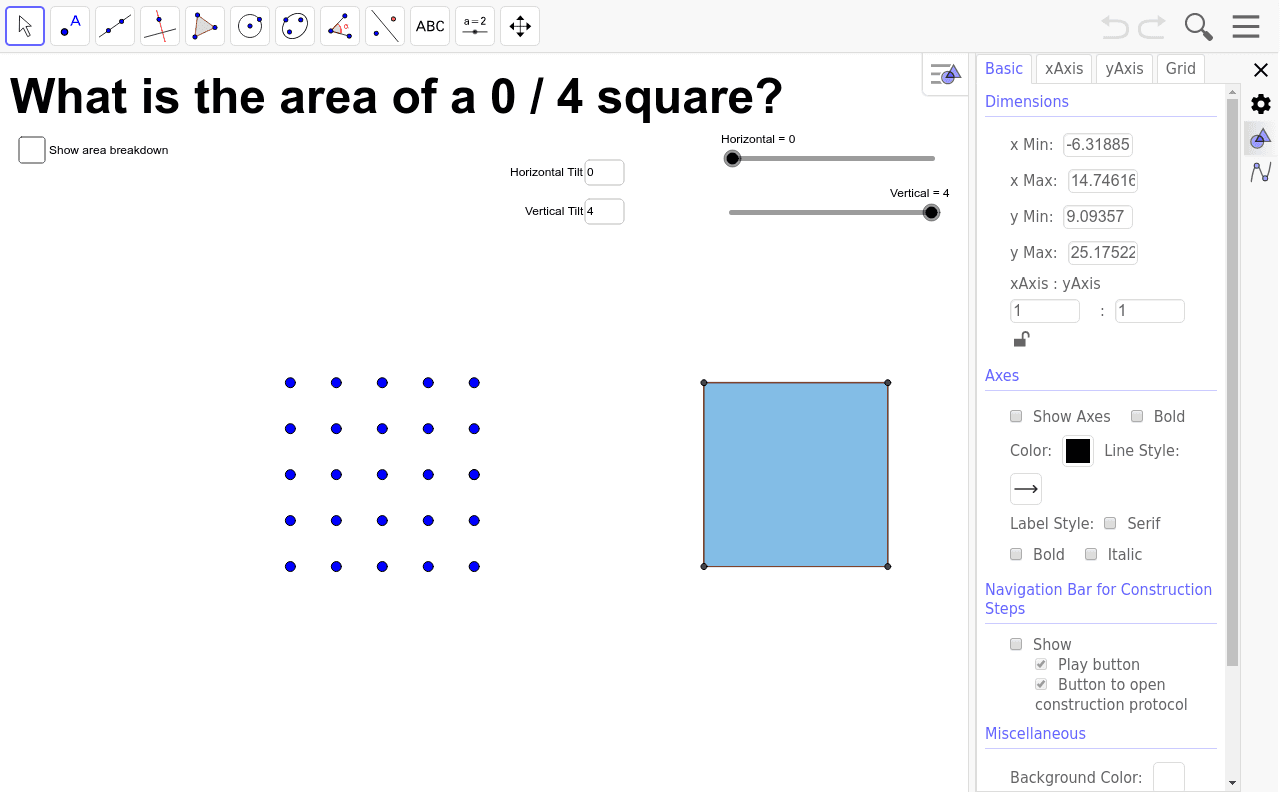Enable the Axes Bold checkbox
This screenshot has width=1280, height=794.
point(1137,416)
